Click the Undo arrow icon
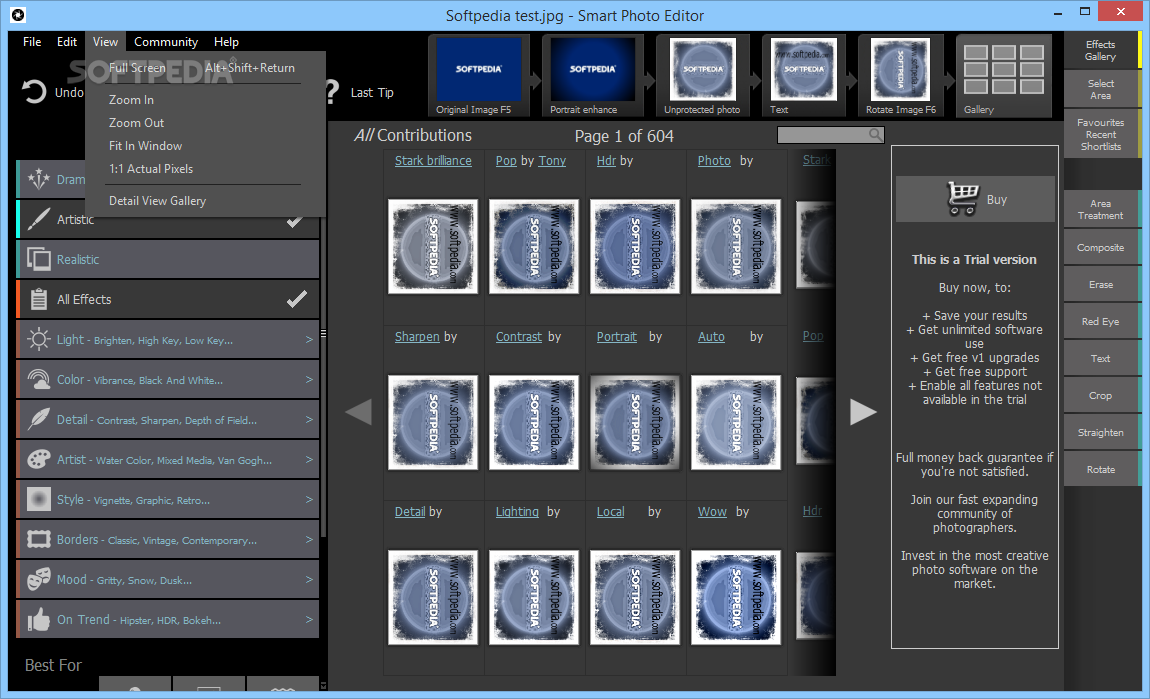 coord(34,92)
